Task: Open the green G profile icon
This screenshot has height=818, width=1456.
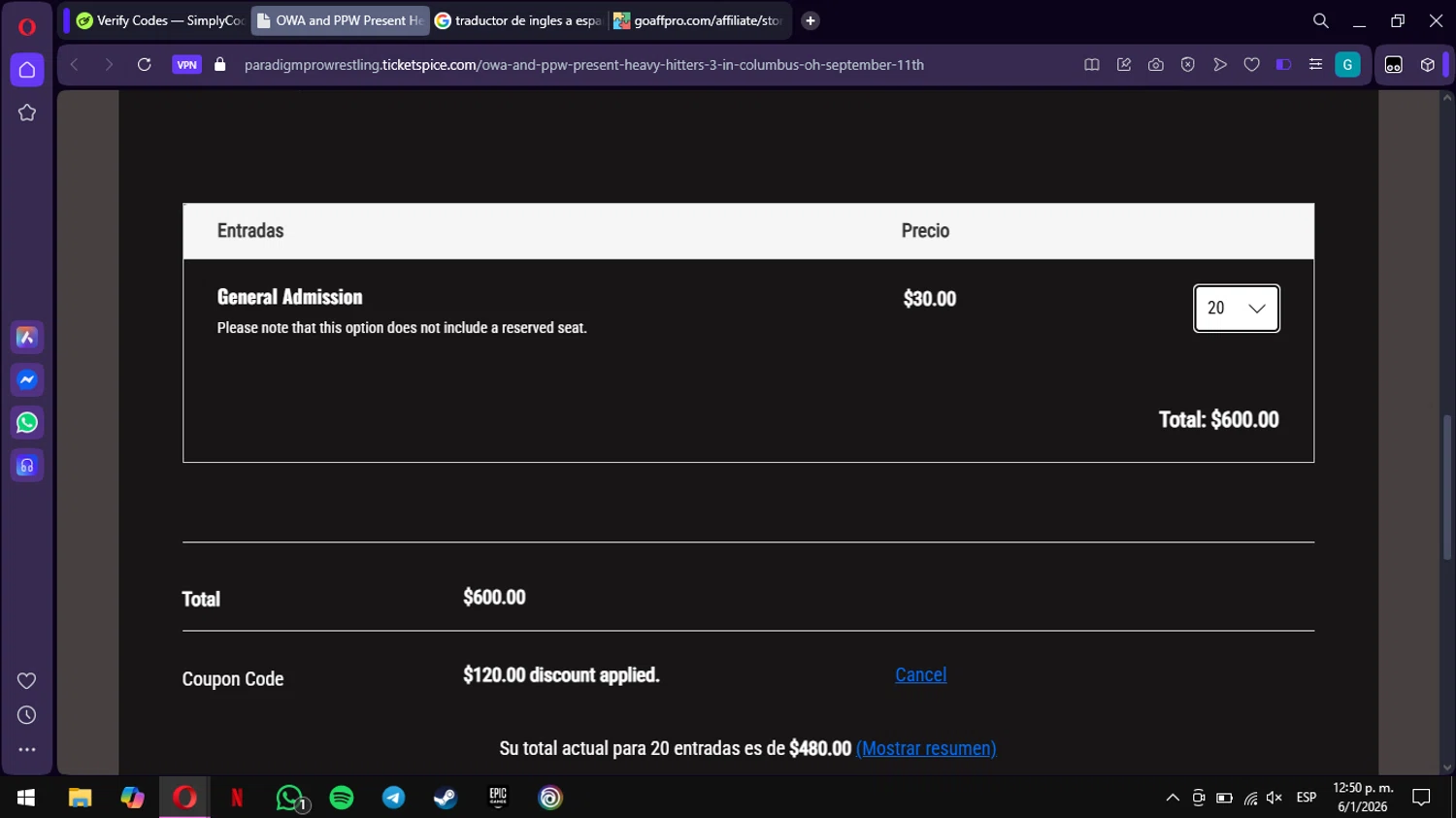Action: point(1347,65)
